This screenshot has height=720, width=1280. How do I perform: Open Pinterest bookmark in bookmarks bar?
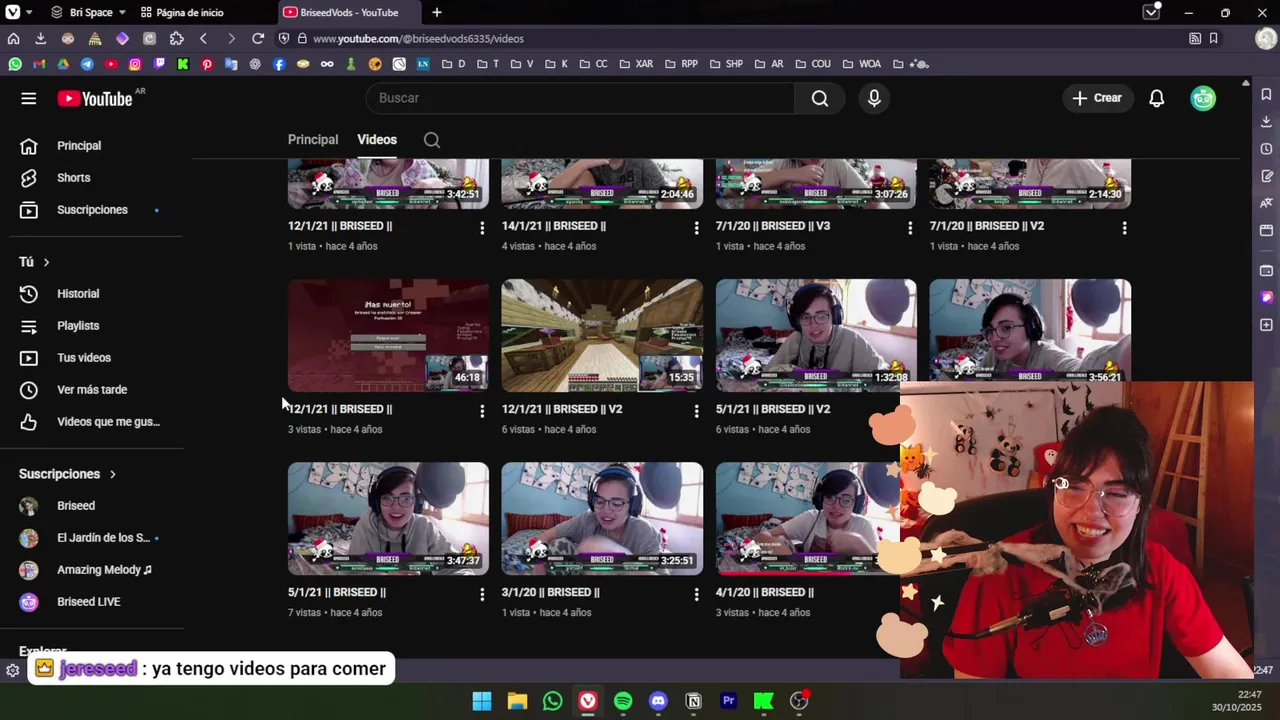pos(207,64)
